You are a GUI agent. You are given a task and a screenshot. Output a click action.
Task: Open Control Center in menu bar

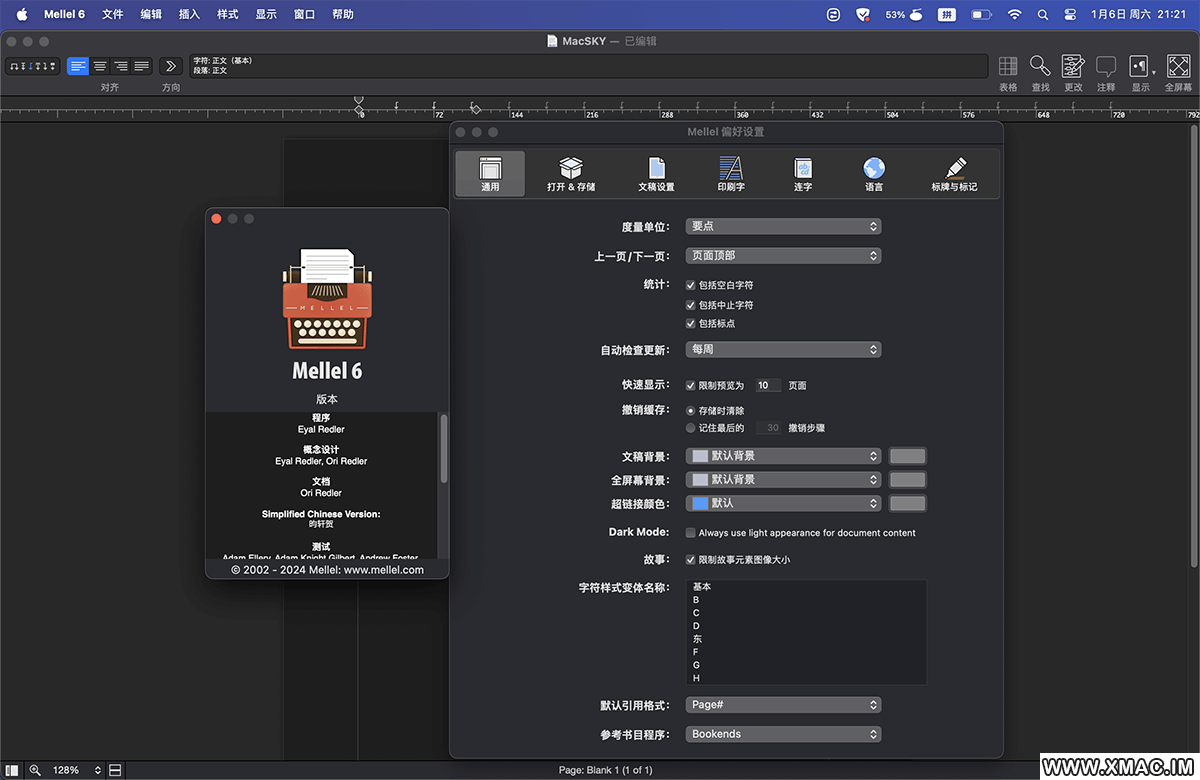[1070, 14]
